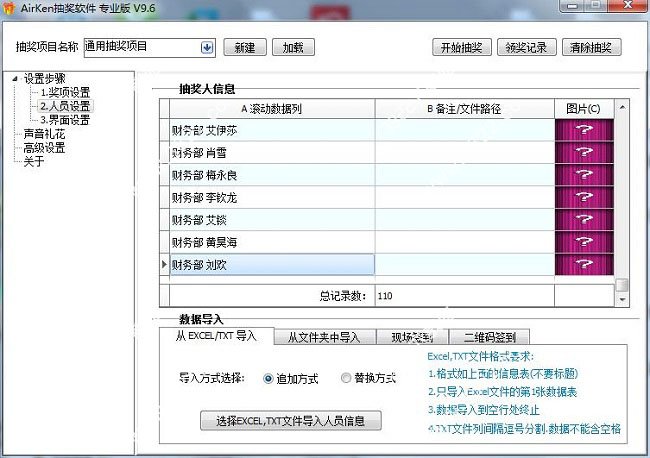Start the lottery with 开始抽奖
Image resolution: width=650 pixels, height=458 pixels.
pyautogui.click(x=462, y=47)
